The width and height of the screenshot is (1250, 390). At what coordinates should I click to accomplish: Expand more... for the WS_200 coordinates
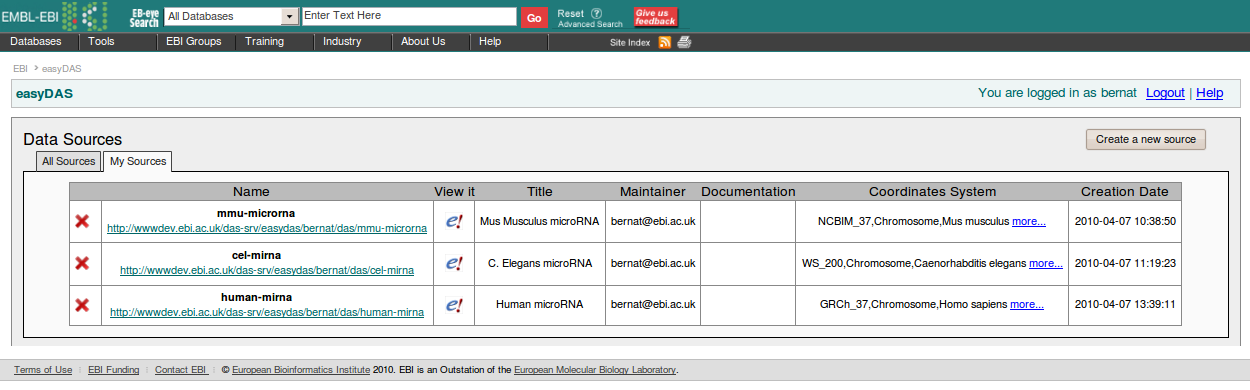[1046, 263]
